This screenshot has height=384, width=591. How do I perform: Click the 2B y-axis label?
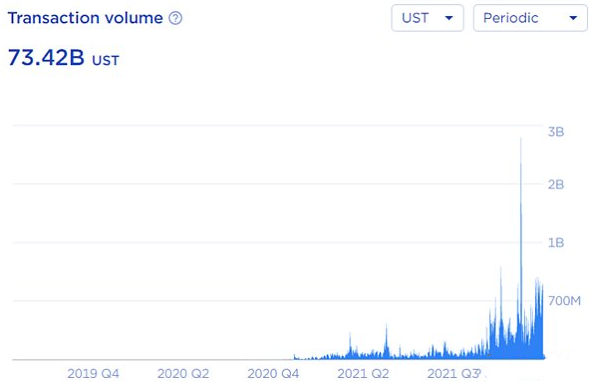click(x=556, y=185)
